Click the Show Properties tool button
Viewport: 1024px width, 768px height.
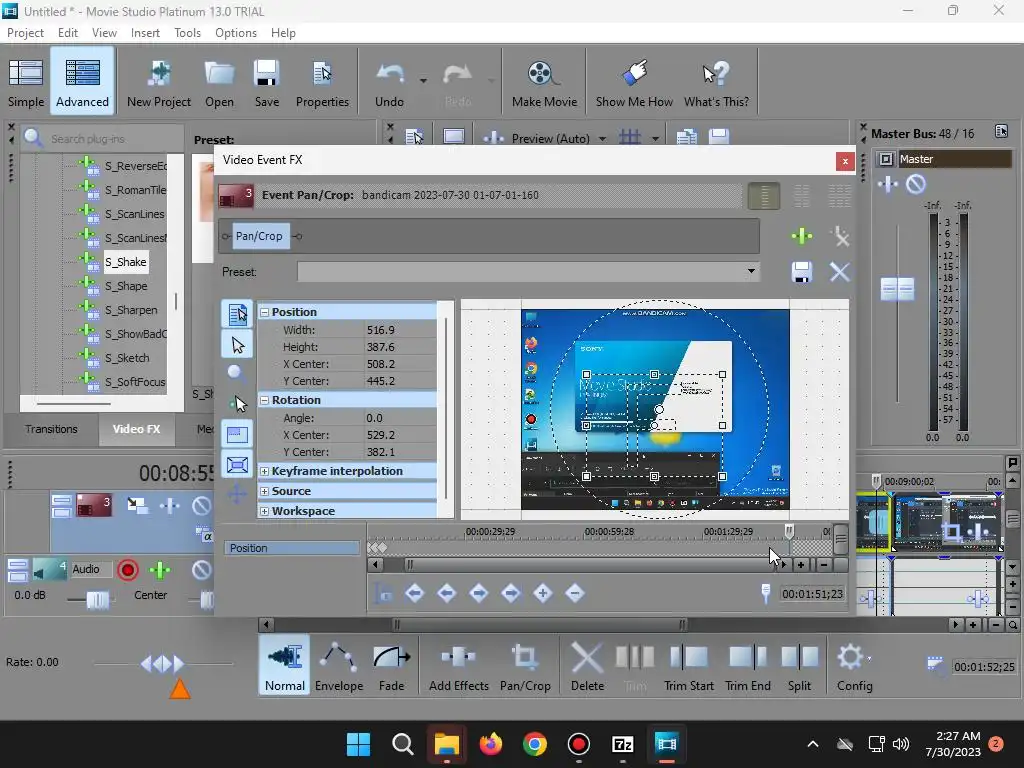[x=237, y=314]
